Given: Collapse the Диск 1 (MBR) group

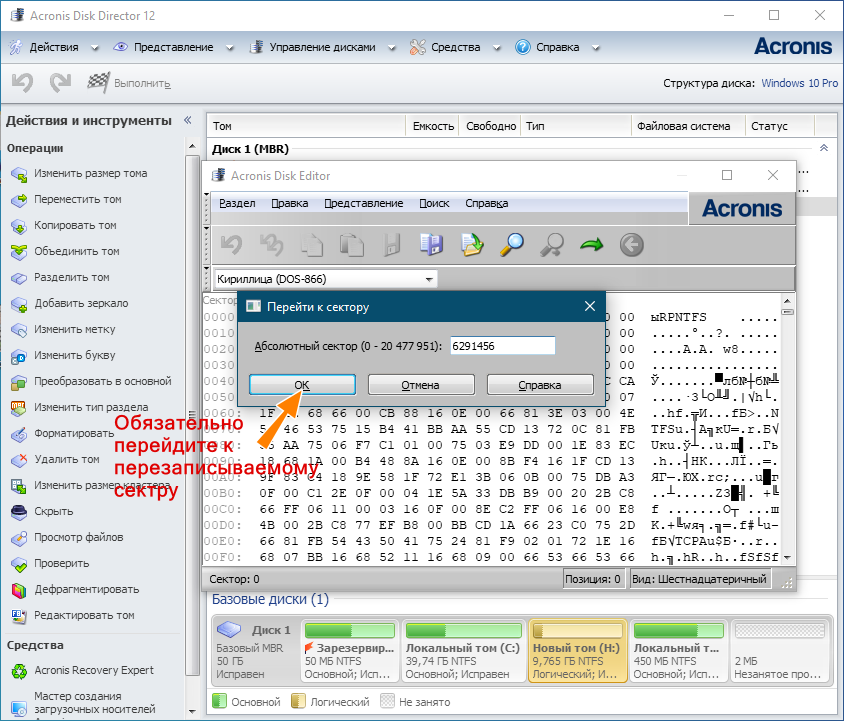Looking at the screenshot, I should pyautogui.click(x=823, y=148).
